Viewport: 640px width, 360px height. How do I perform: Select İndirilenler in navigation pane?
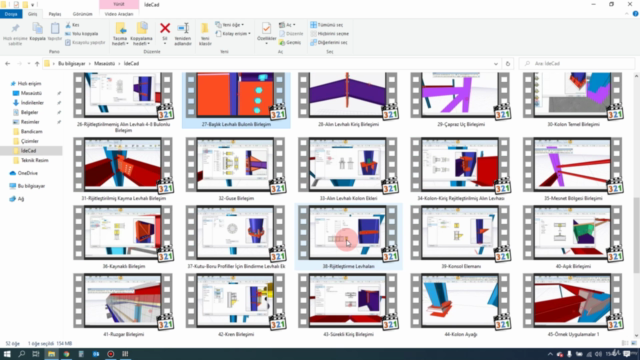pyautogui.click(x=32, y=102)
